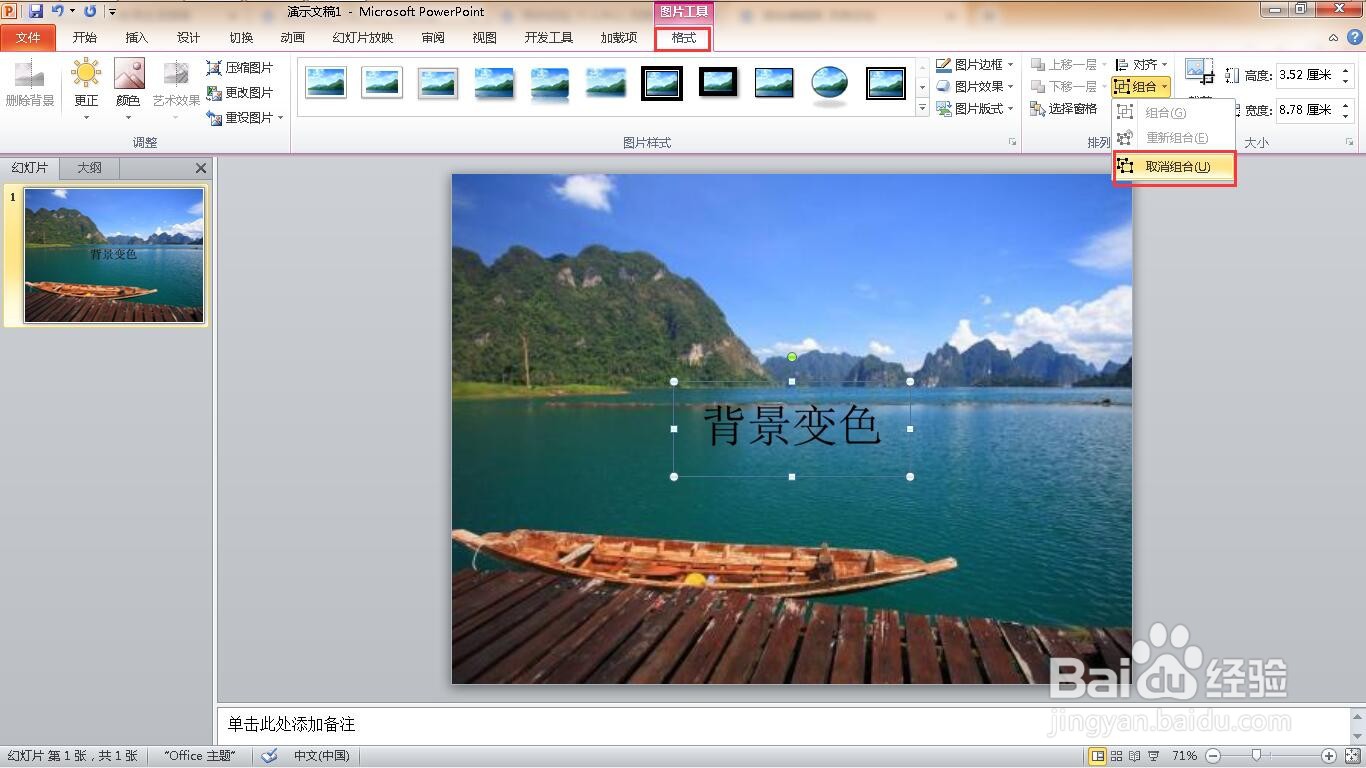Open the 文件 (File) tab

[x=28, y=38]
